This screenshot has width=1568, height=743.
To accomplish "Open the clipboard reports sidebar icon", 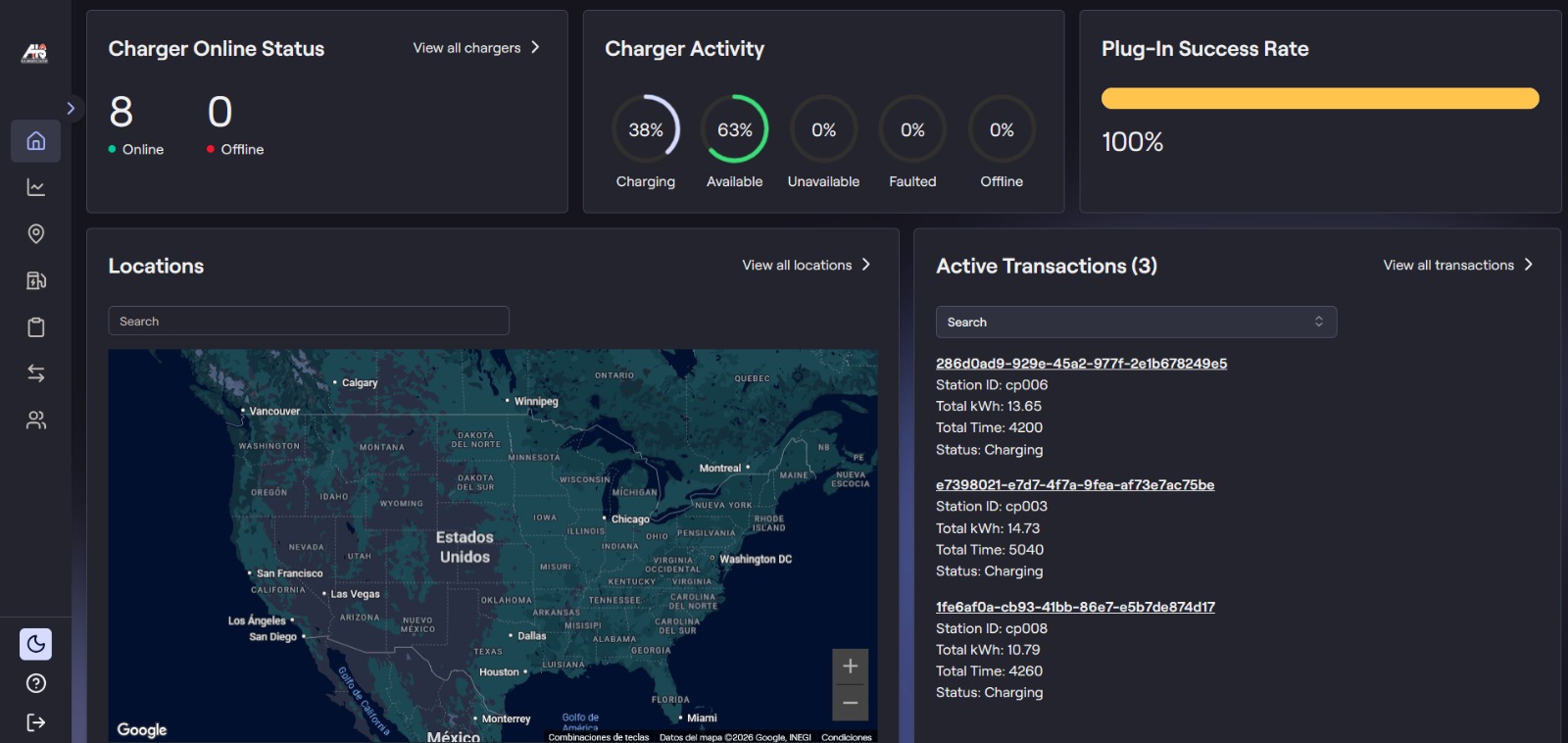I will (35, 326).
